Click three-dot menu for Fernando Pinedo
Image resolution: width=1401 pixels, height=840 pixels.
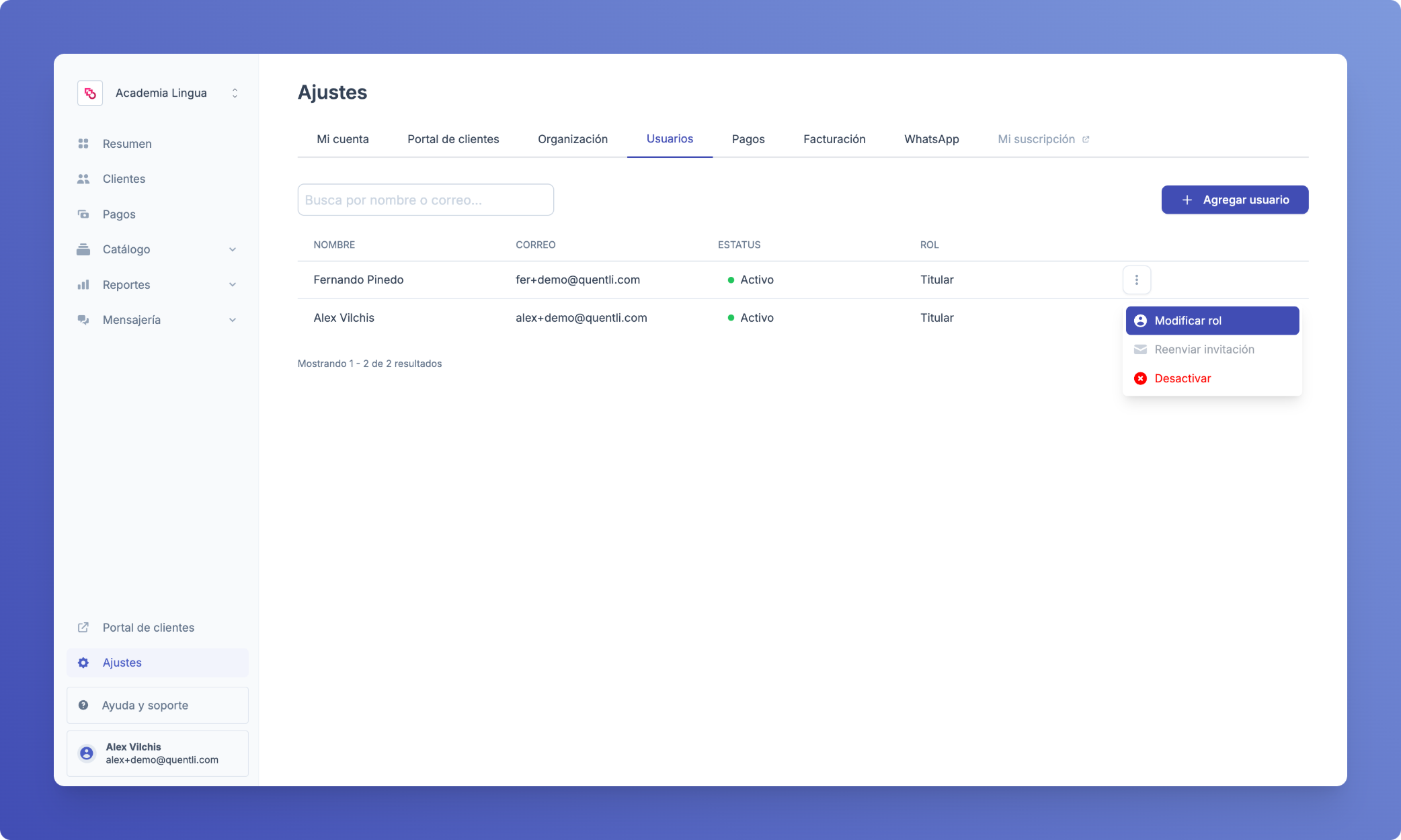click(x=1136, y=280)
